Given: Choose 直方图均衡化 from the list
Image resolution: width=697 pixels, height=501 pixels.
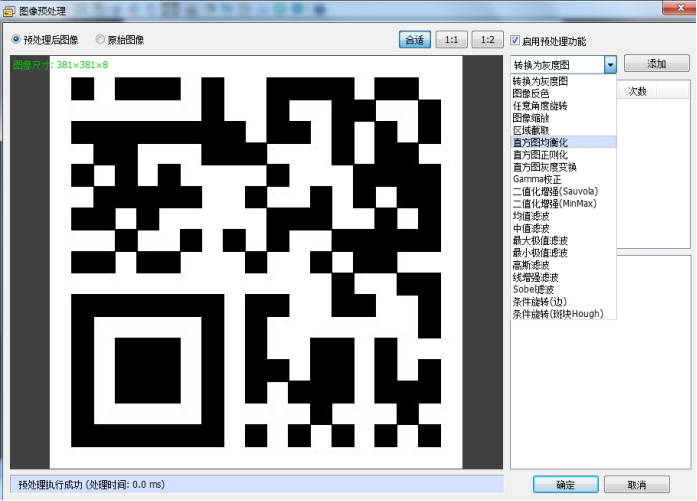Looking at the screenshot, I should pos(564,142).
